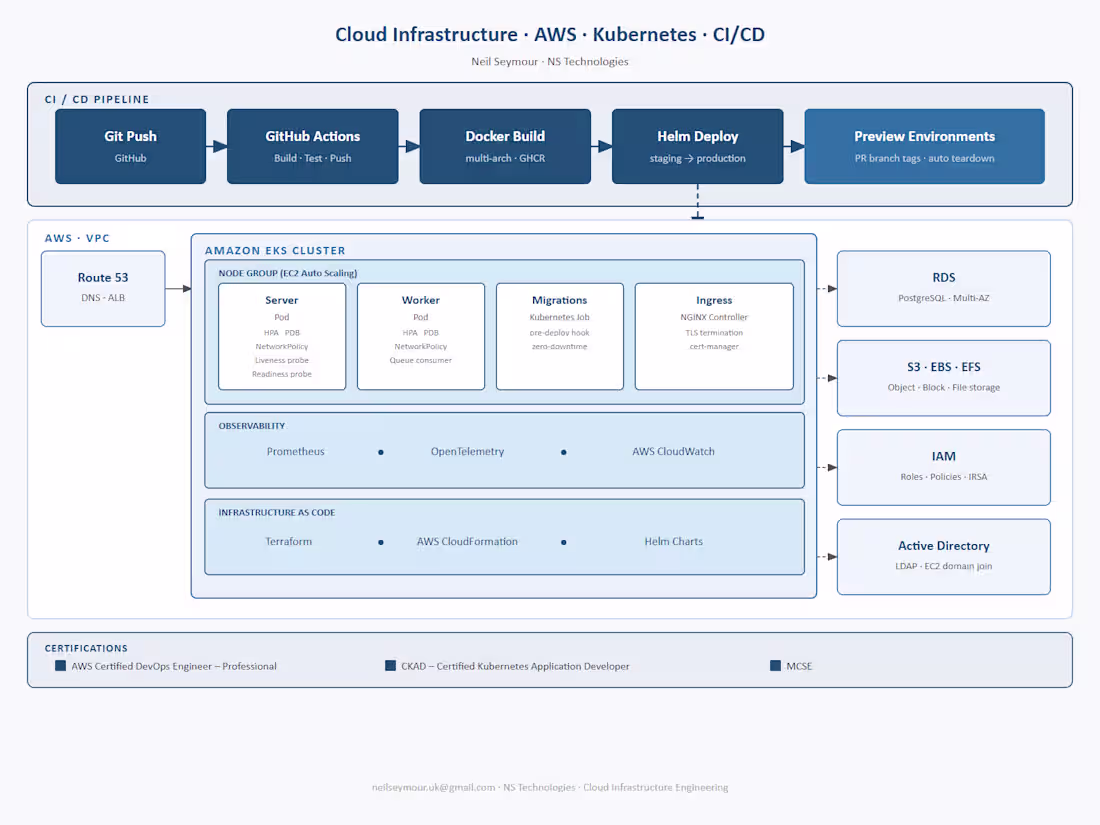This screenshot has width=1100, height=825.
Task: Click the Preview Environments box
Action: point(924,146)
